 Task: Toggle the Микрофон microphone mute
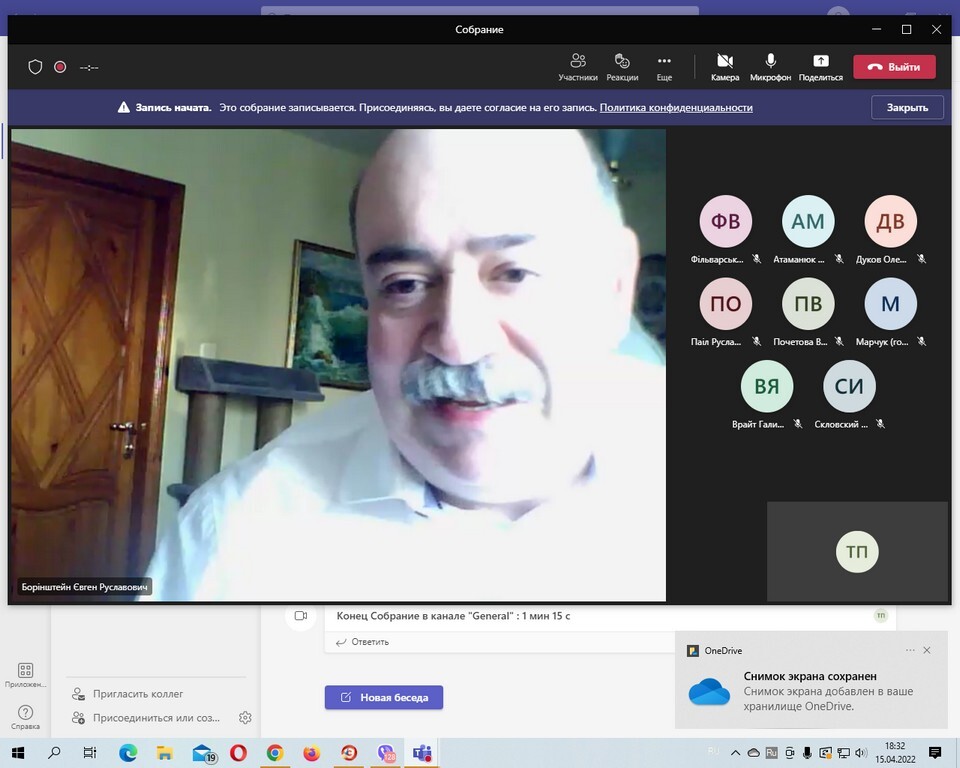click(x=770, y=66)
